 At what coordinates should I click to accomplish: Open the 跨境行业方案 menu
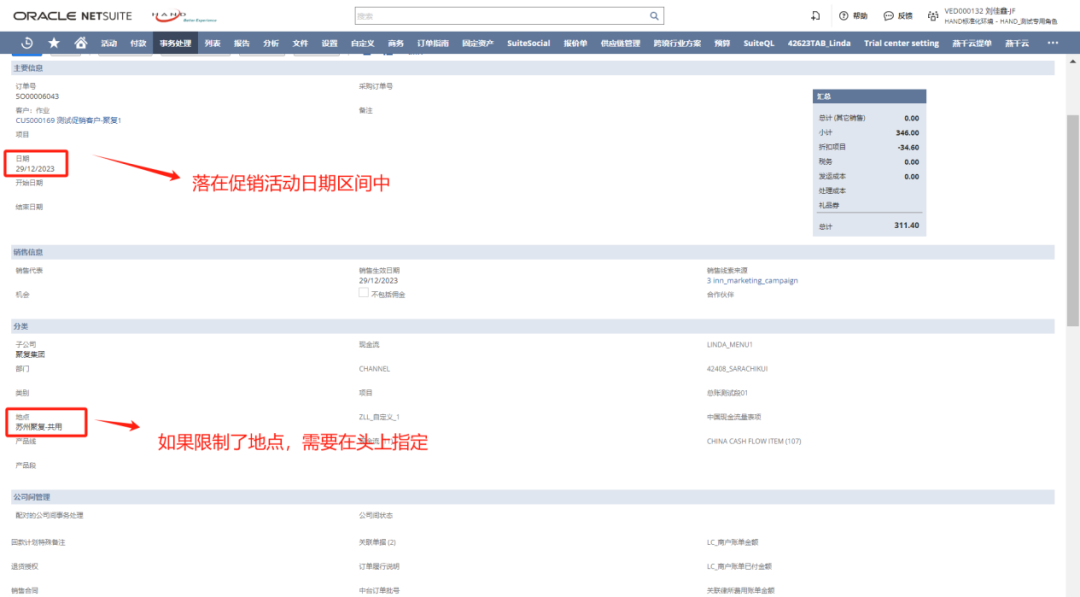tap(677, 43)
